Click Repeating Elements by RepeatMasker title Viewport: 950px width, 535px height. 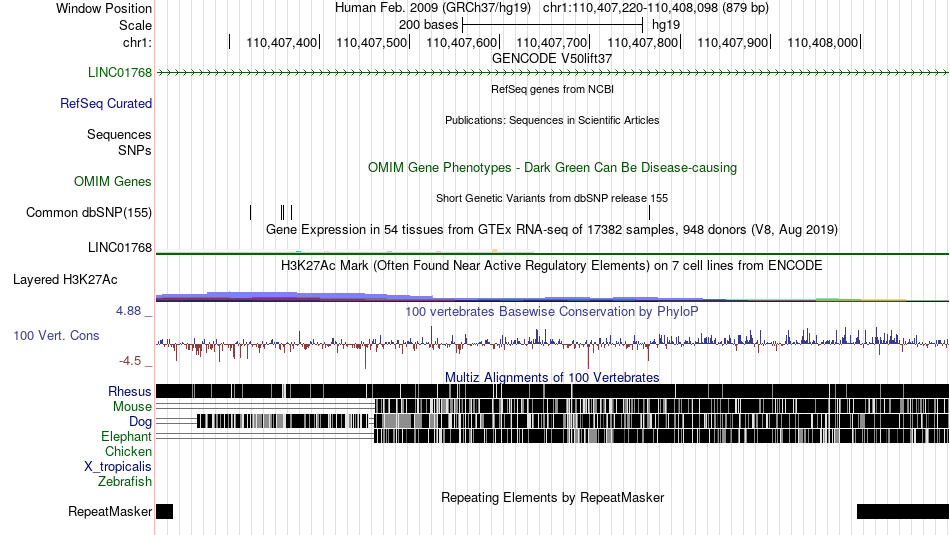(x=552, y=497)
